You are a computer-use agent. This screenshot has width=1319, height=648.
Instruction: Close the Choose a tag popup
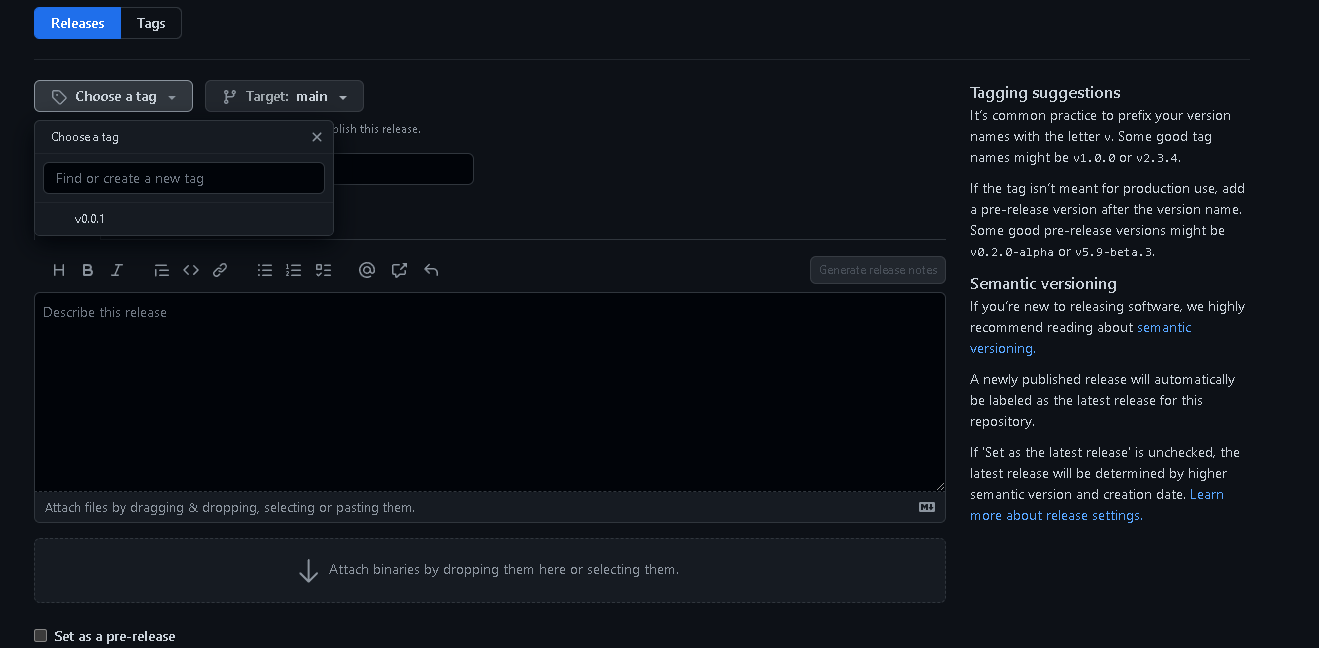click(x=317, y=137)
